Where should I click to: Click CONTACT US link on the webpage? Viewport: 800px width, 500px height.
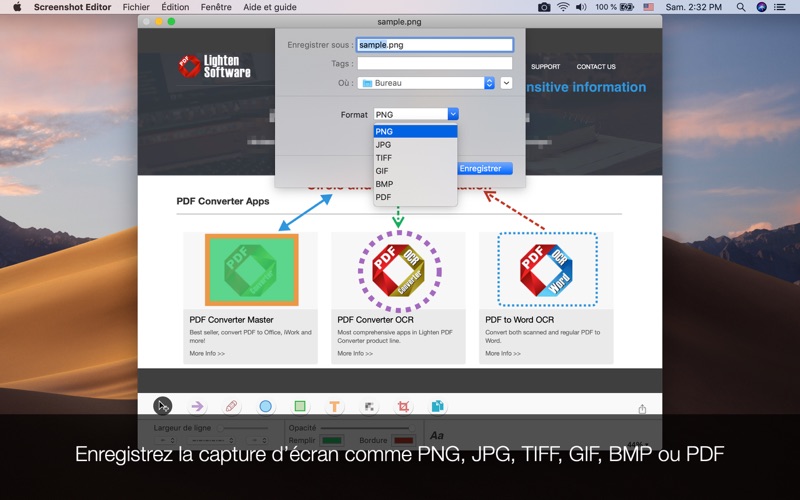[x=596, y=66]
